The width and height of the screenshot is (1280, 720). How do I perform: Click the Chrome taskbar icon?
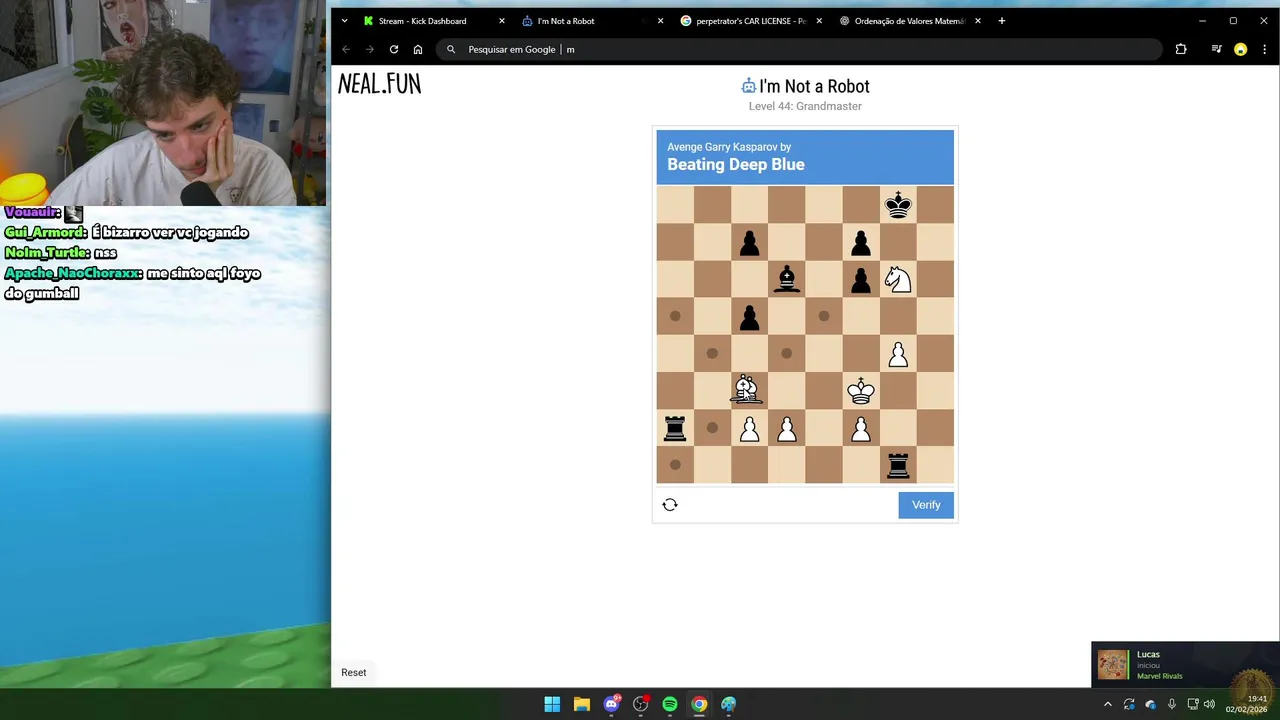tap(699, 704)
